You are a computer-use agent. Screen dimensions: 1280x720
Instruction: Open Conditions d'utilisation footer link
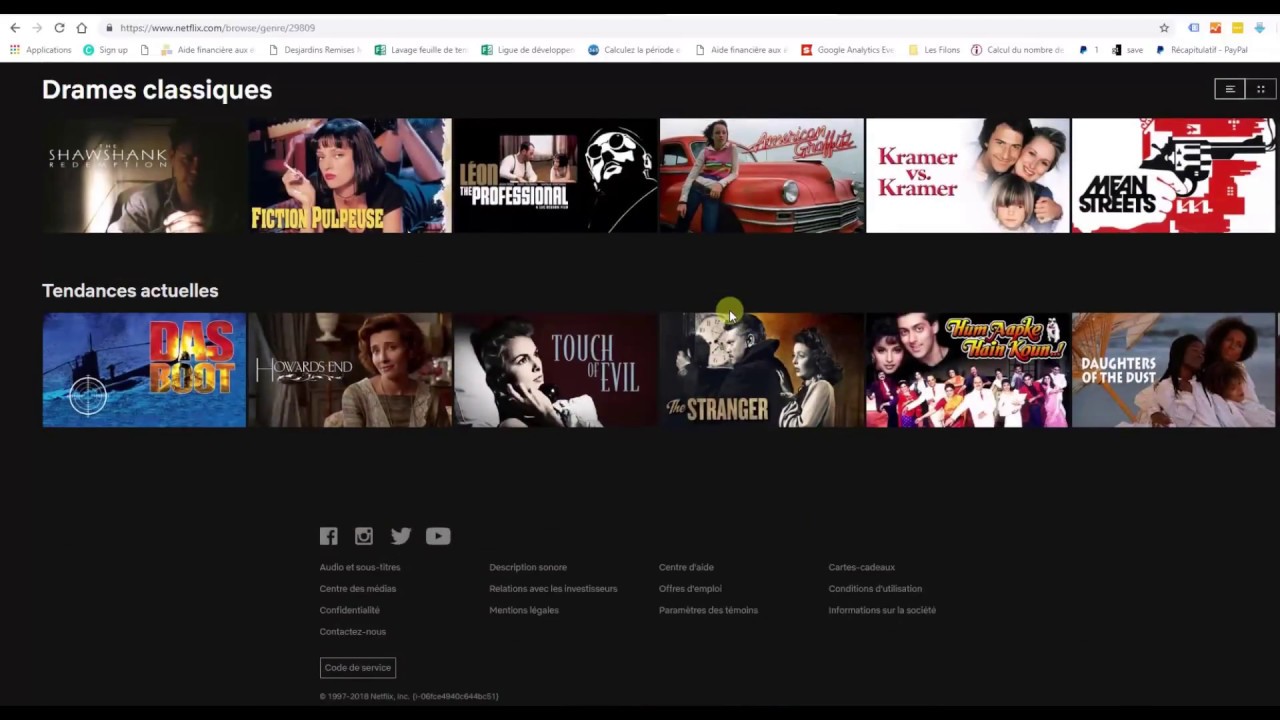point(875,589)
